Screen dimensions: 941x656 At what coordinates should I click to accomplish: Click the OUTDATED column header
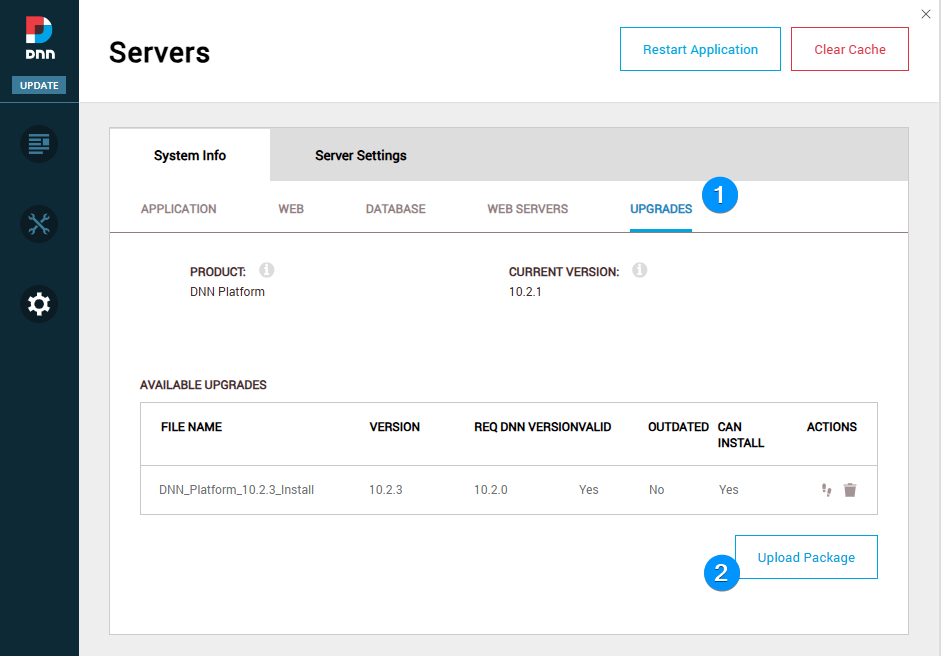[678, 427]
